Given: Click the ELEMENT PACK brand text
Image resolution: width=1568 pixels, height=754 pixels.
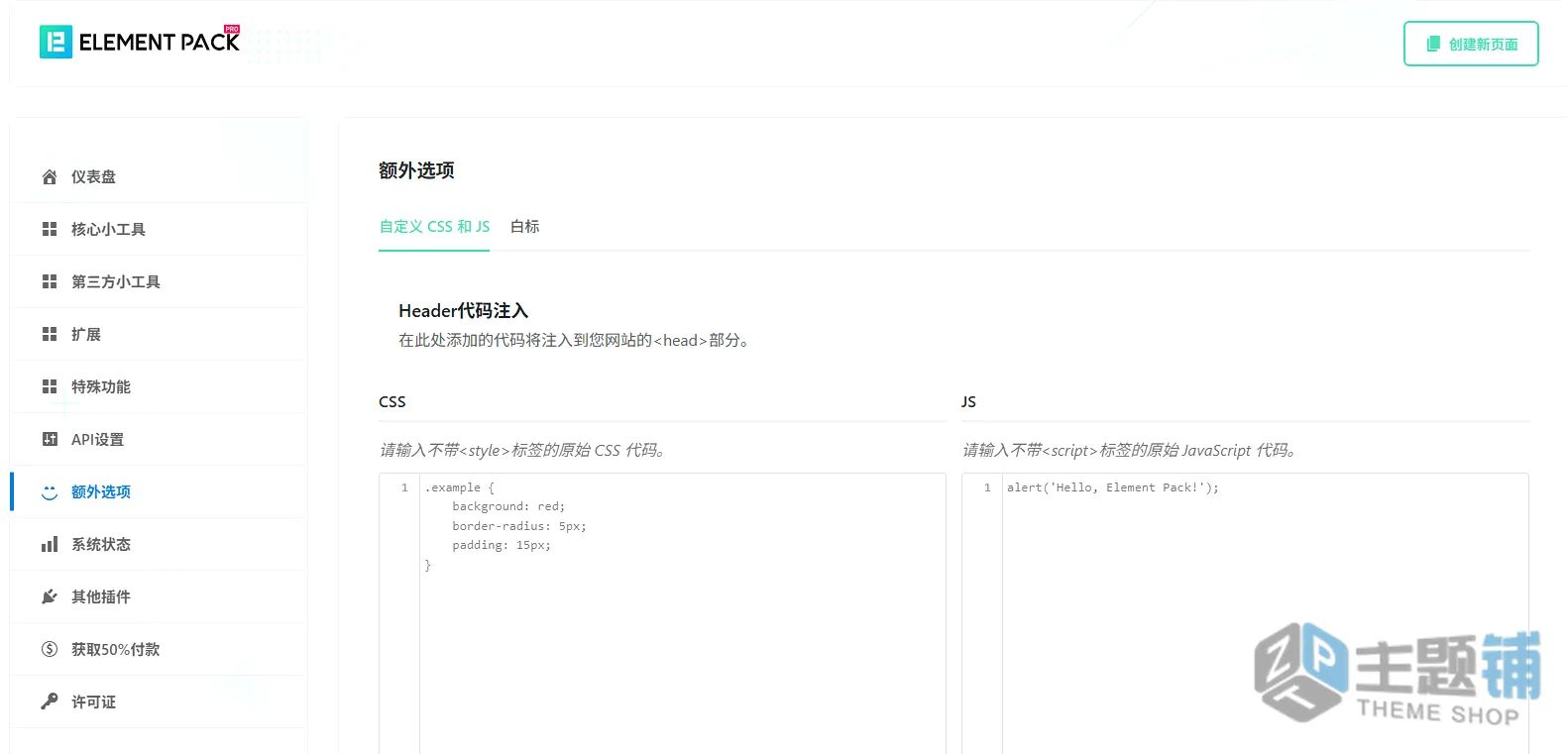Looking at the screenshot, I should [159, 42].
